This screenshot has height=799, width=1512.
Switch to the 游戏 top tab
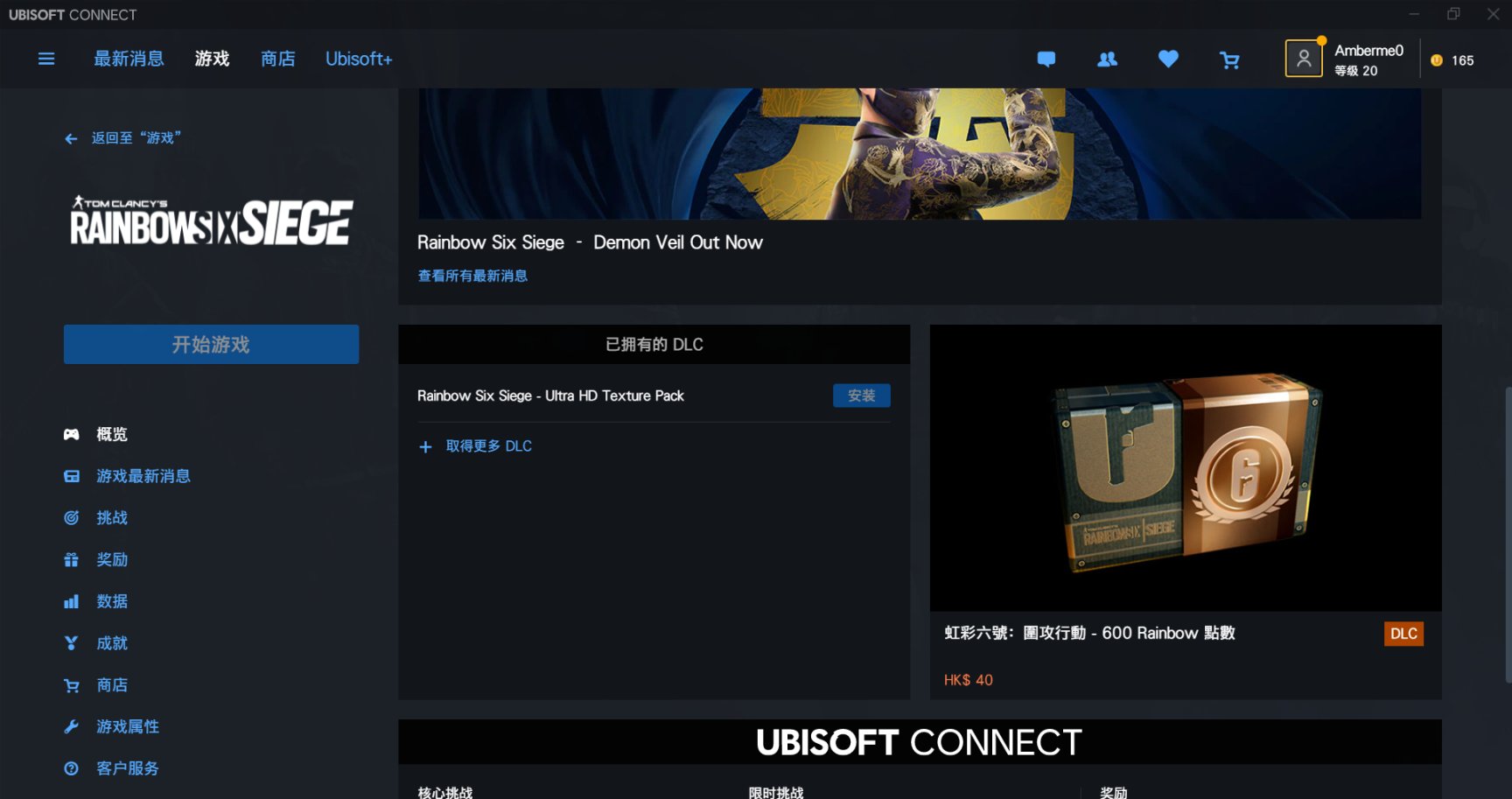212,59
